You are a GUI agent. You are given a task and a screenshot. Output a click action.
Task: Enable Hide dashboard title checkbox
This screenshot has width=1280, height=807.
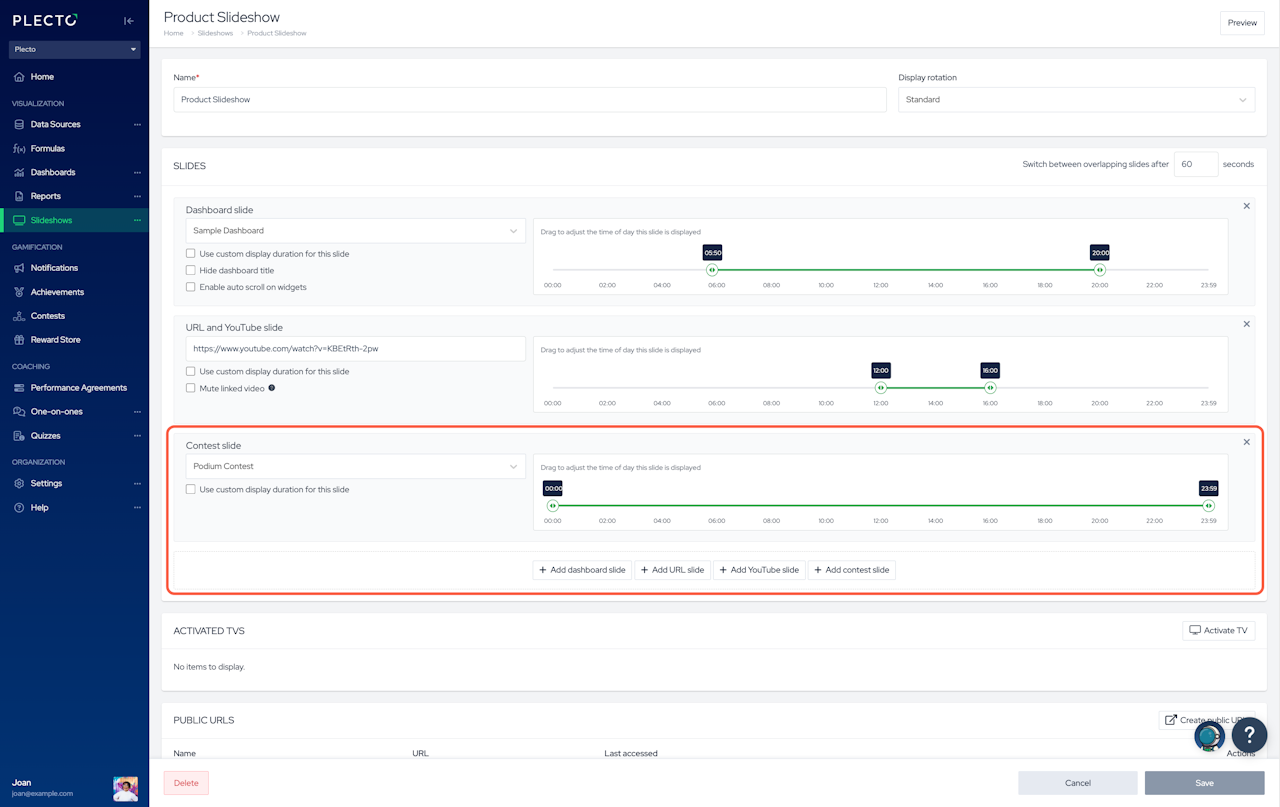click(191, 271)
